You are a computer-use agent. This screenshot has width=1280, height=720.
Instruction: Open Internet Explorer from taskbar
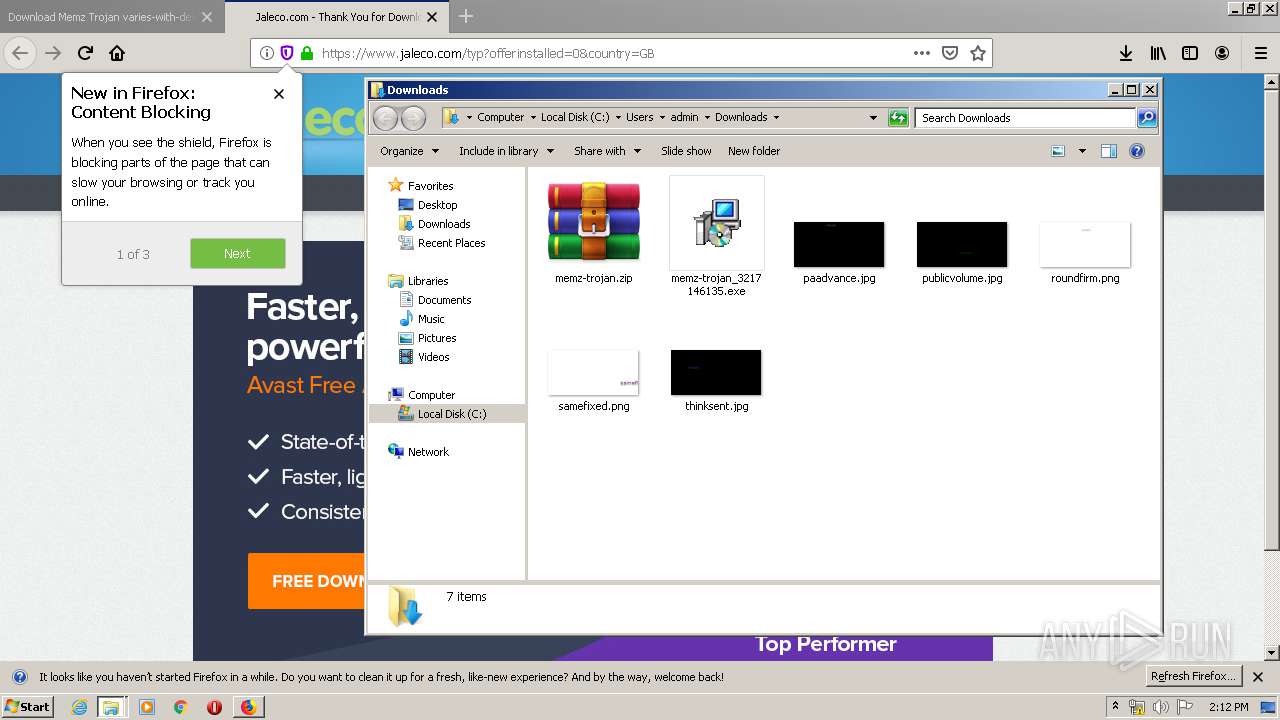pos(80,707)
